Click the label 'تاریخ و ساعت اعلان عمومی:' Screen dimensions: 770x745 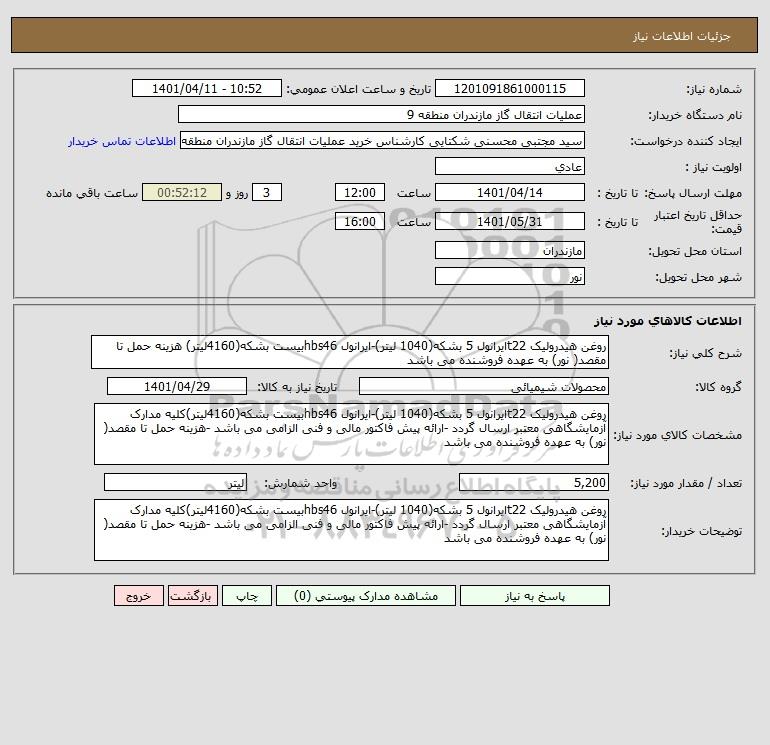tap(358, 89)
